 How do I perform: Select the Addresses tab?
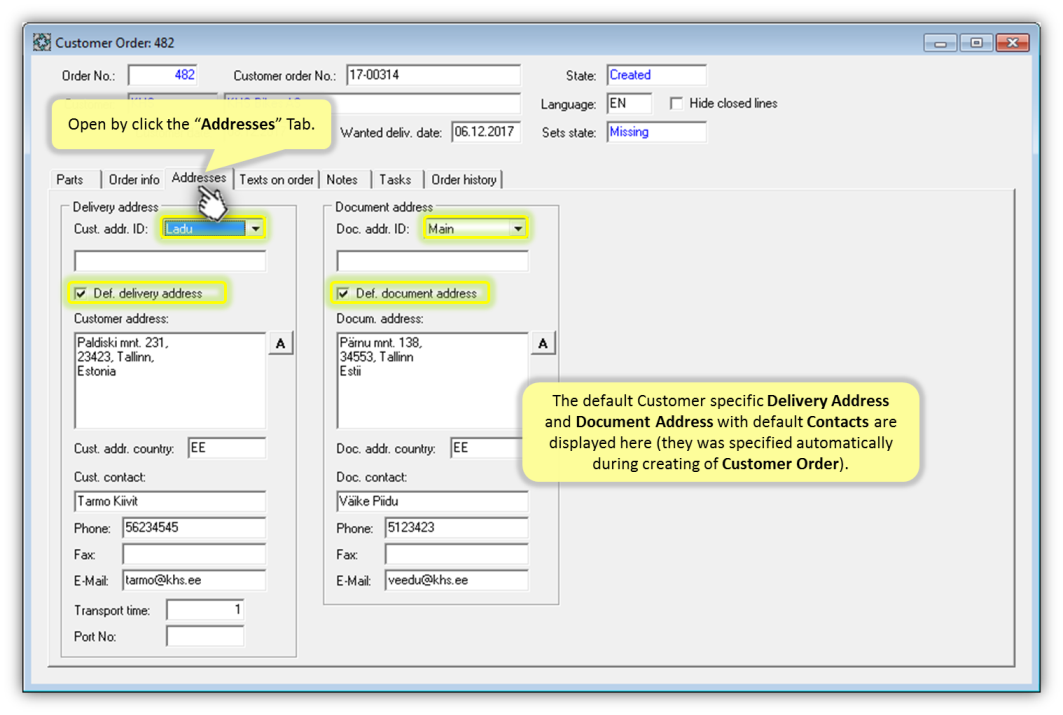coord(199,178)
